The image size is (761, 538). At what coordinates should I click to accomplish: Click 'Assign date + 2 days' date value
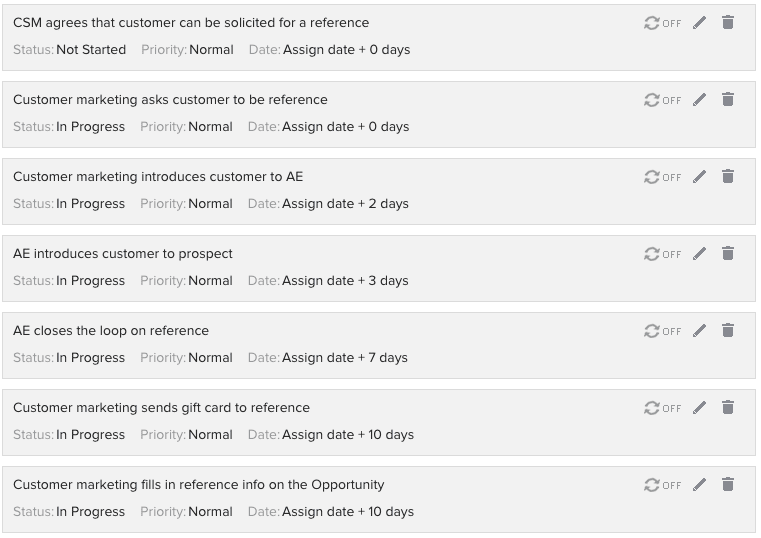[x=345, y=204]
